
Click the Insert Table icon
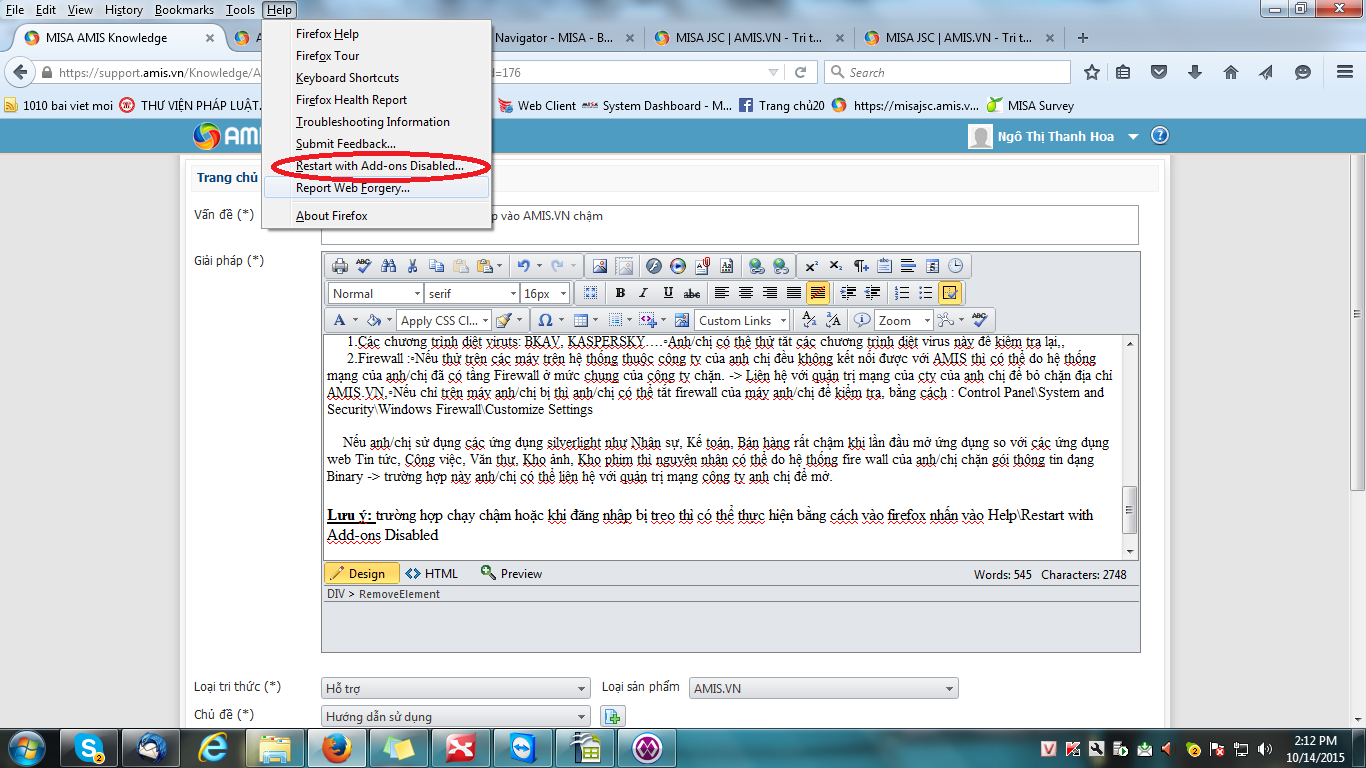[581, 320]
